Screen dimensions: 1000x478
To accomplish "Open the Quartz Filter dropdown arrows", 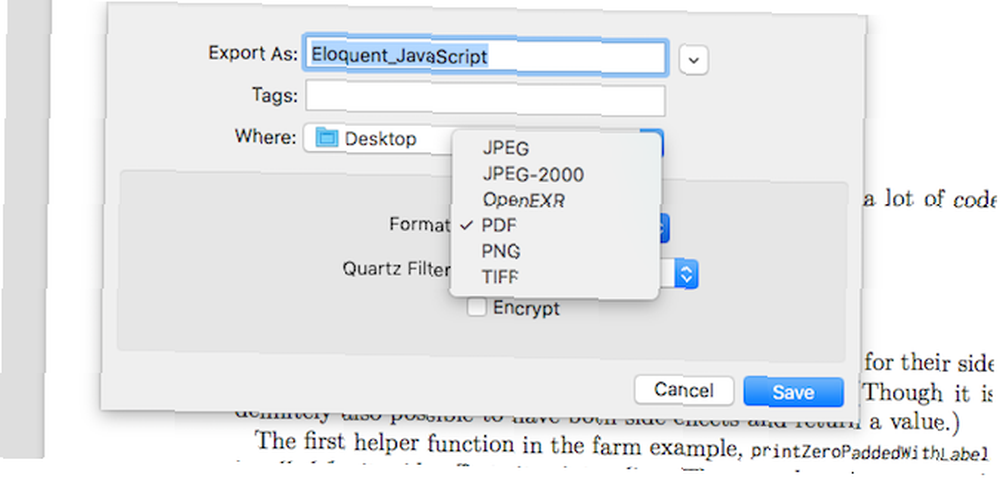I will (686, 274).
